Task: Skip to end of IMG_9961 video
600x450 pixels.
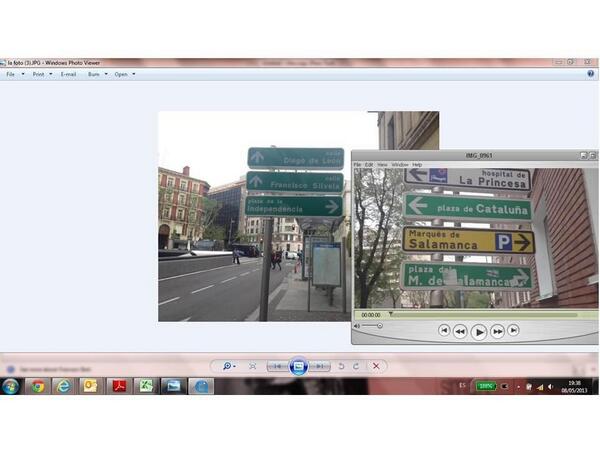Action: pyautogui.click(x=514, y=330)
